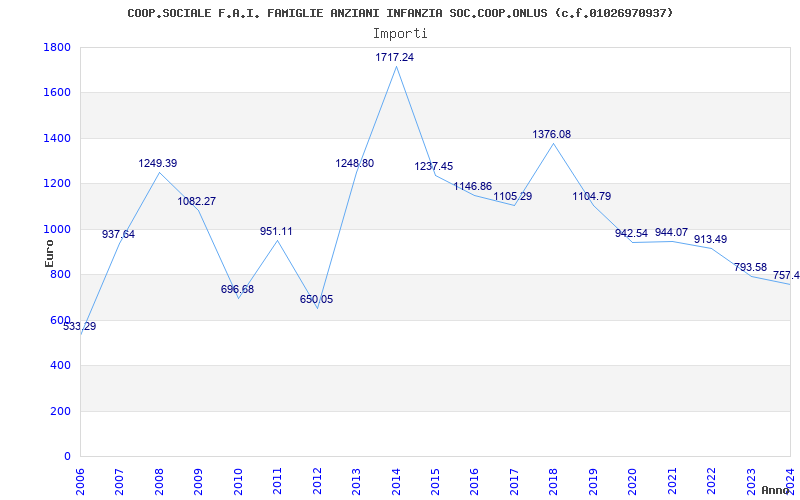Click the 1000 y-axis tick label
The height and width of the screenshot is (500, 800).
click(57, 230)
